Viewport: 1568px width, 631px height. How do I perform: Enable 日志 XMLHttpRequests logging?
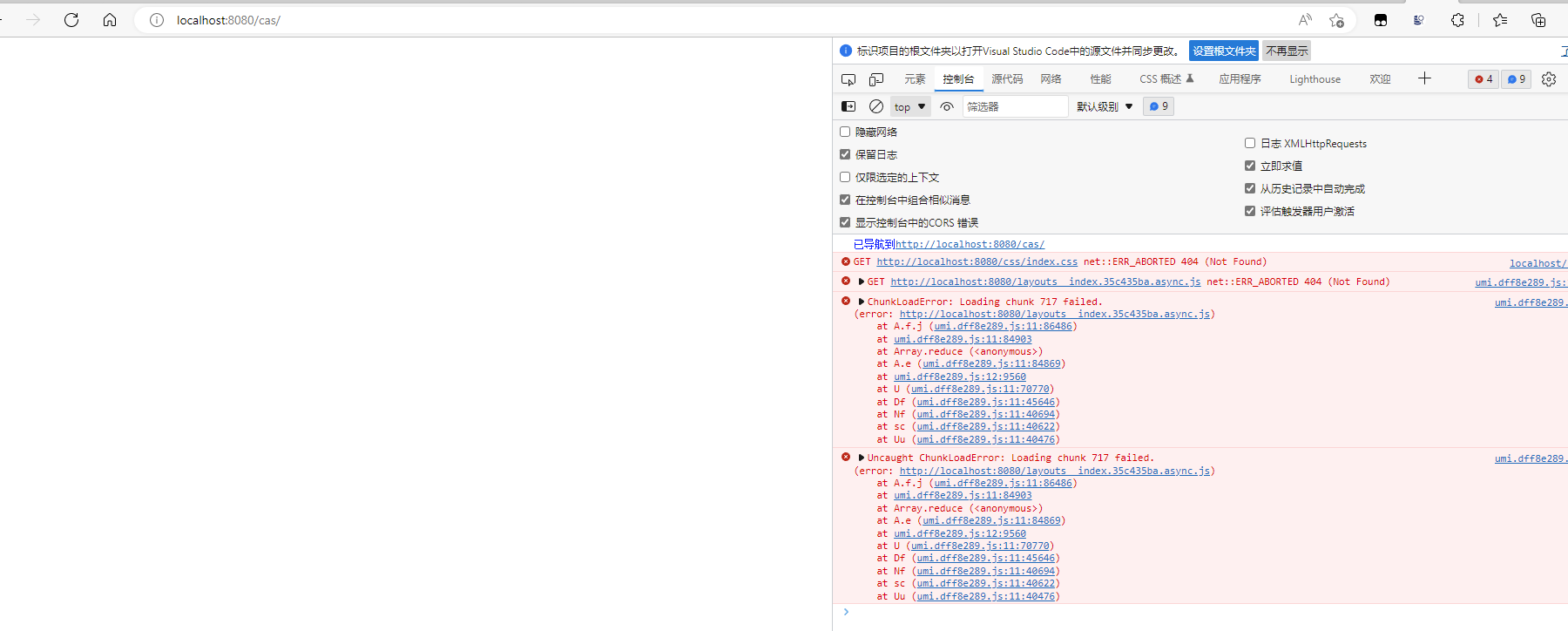point(1250,143)
